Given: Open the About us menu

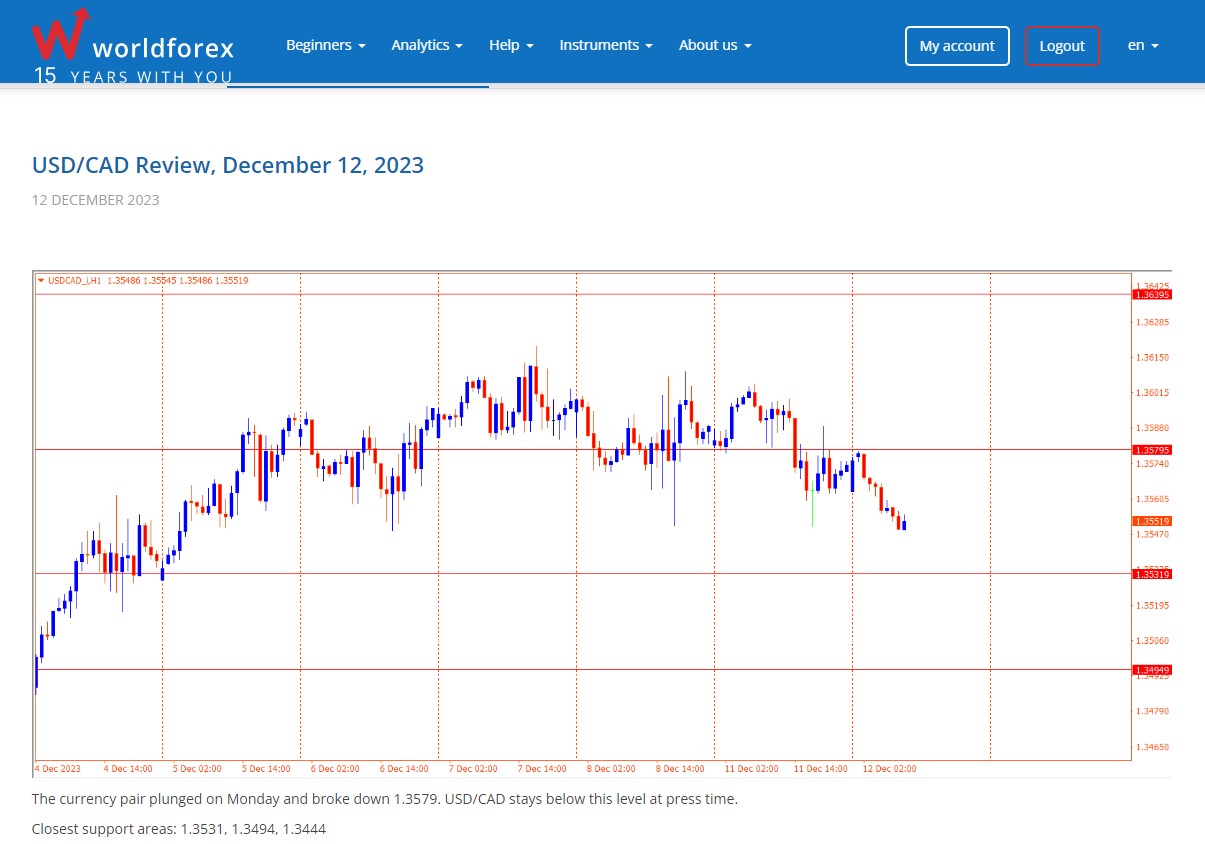Looking at the screenshot, I should 714,45.
